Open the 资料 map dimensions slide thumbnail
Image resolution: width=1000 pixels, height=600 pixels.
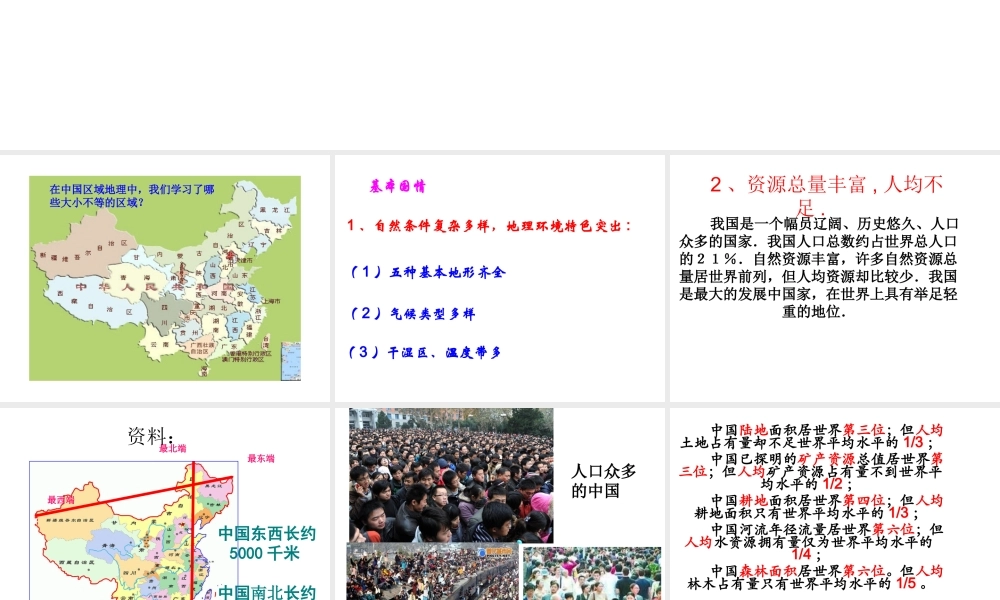165,504
